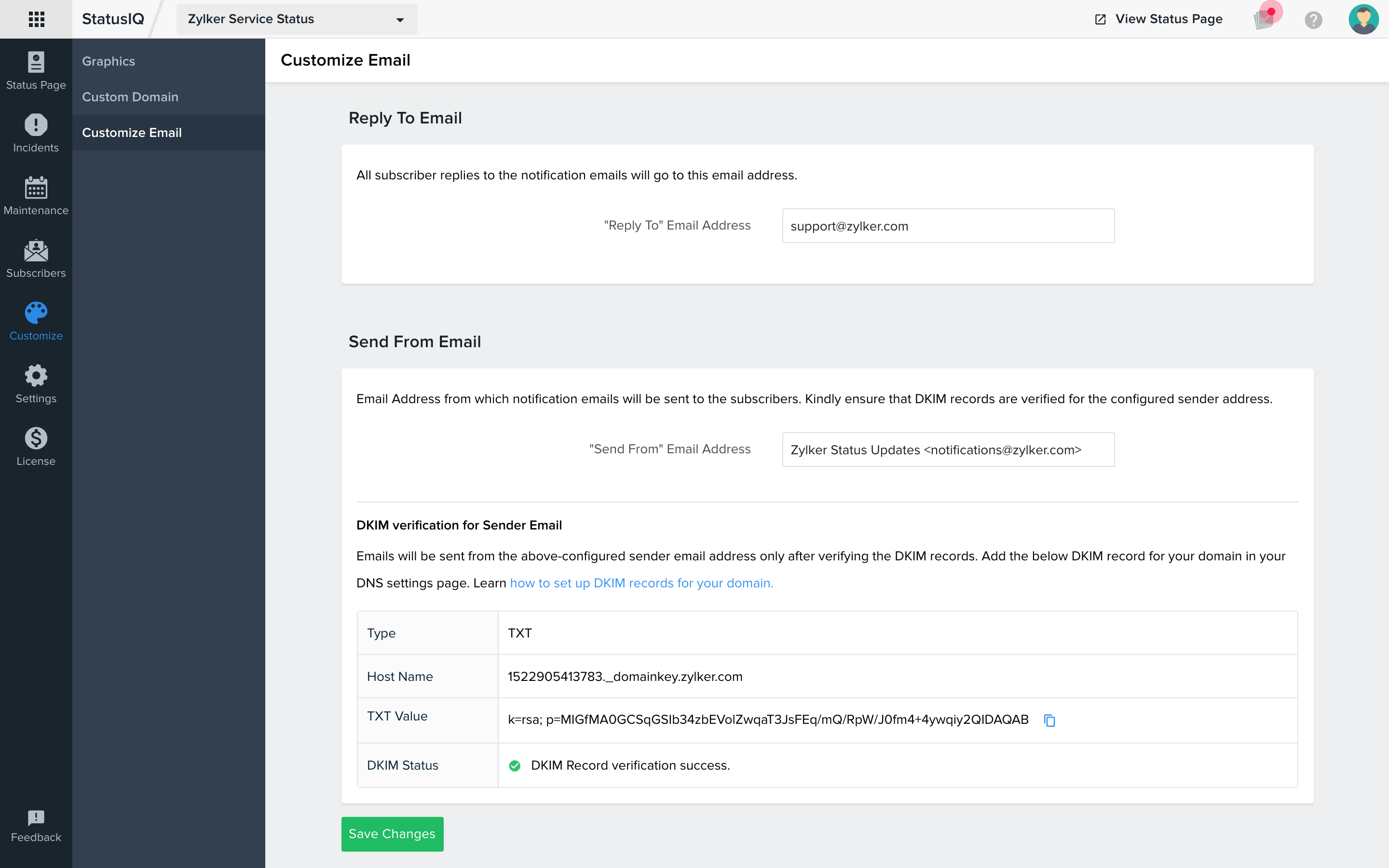Click the Graphics menu item
Viewport: 1389px width, 868px height.
point(109,61)
